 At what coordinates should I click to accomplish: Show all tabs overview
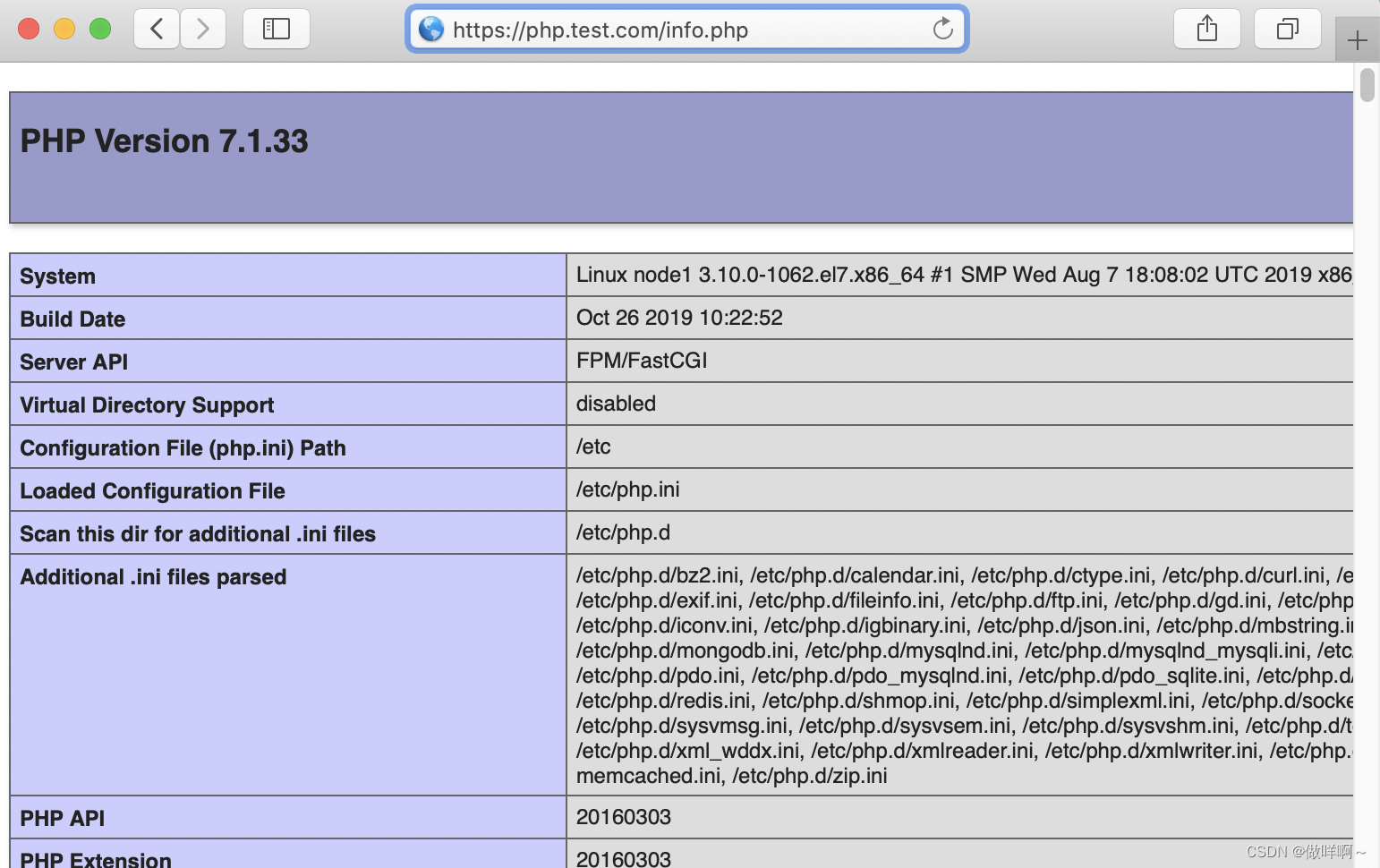click(x=1288, y=29)
